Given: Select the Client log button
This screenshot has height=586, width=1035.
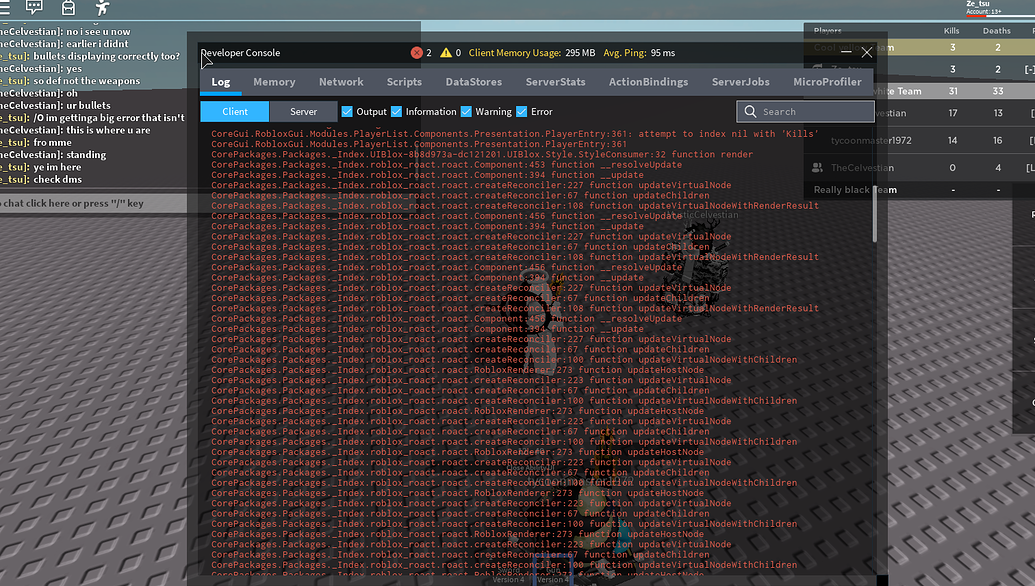Looking at the screenshot, I should [235, 112].
